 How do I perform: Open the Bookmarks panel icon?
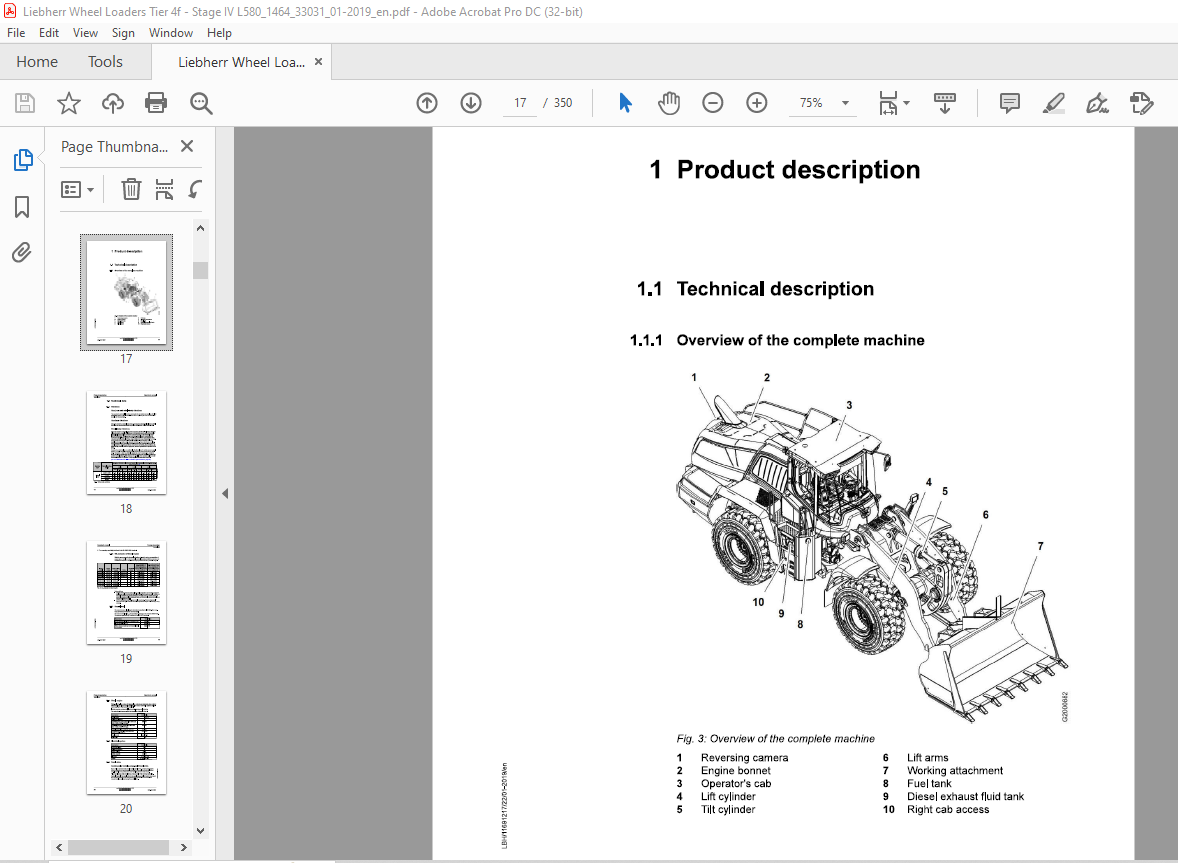(22, 207)
